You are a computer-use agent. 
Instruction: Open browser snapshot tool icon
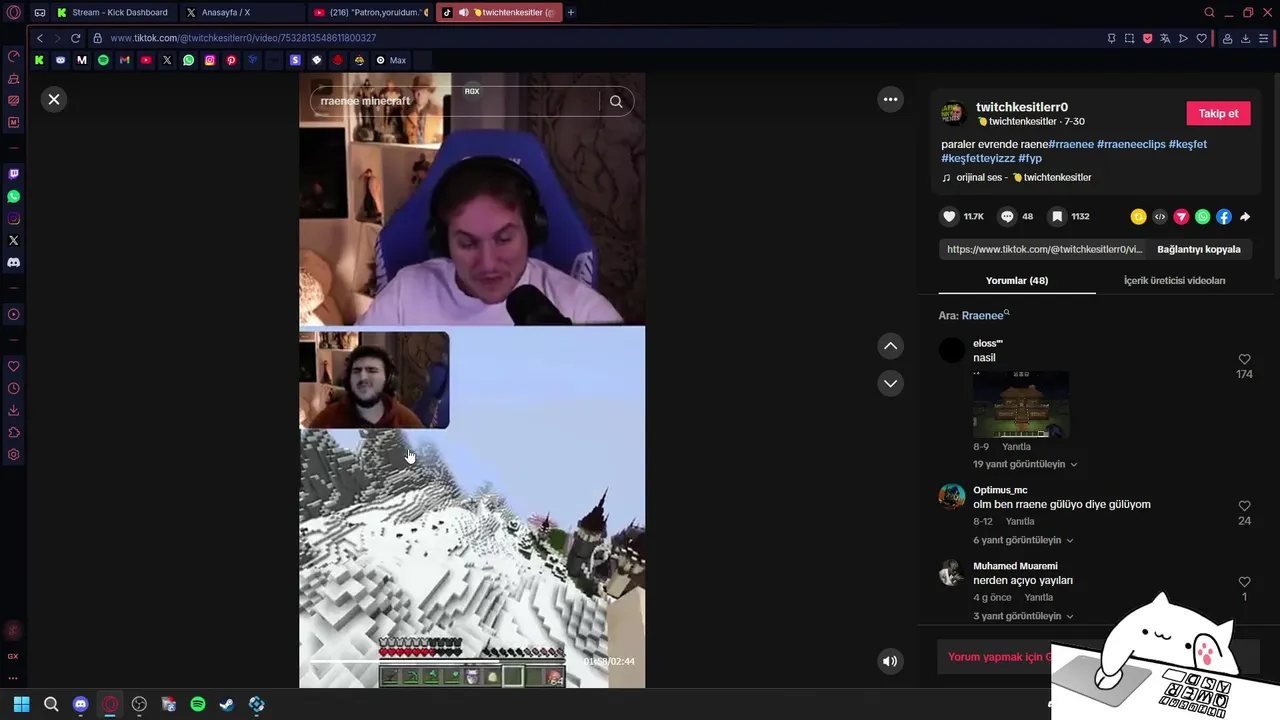pyautogui.click(x=1129, y=38)
